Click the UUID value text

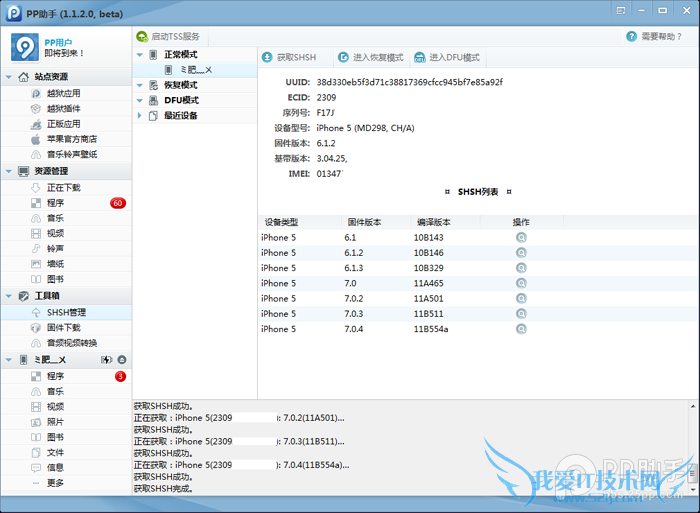(x=409, y=82)
